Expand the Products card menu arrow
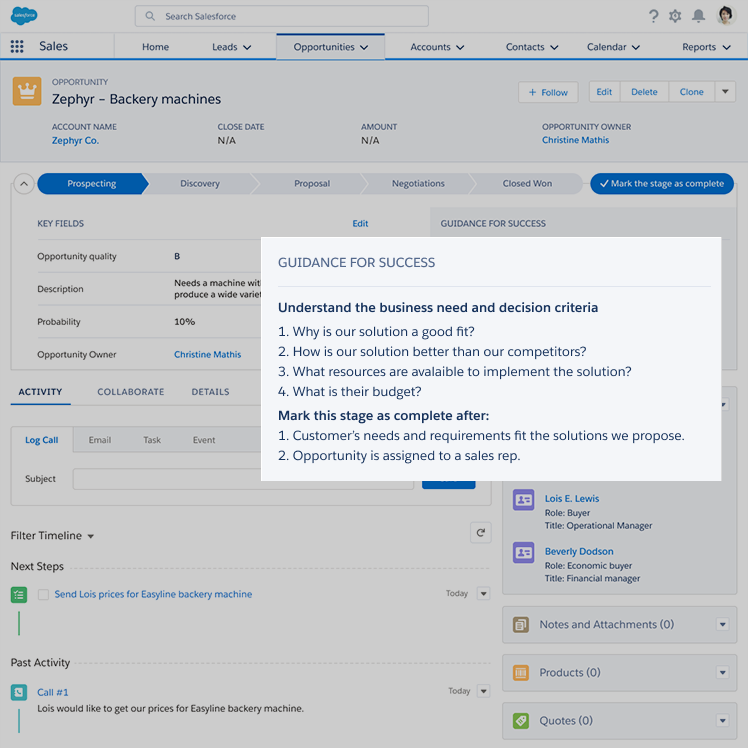Screen dimensions: 748x748 tap(723, 673)
